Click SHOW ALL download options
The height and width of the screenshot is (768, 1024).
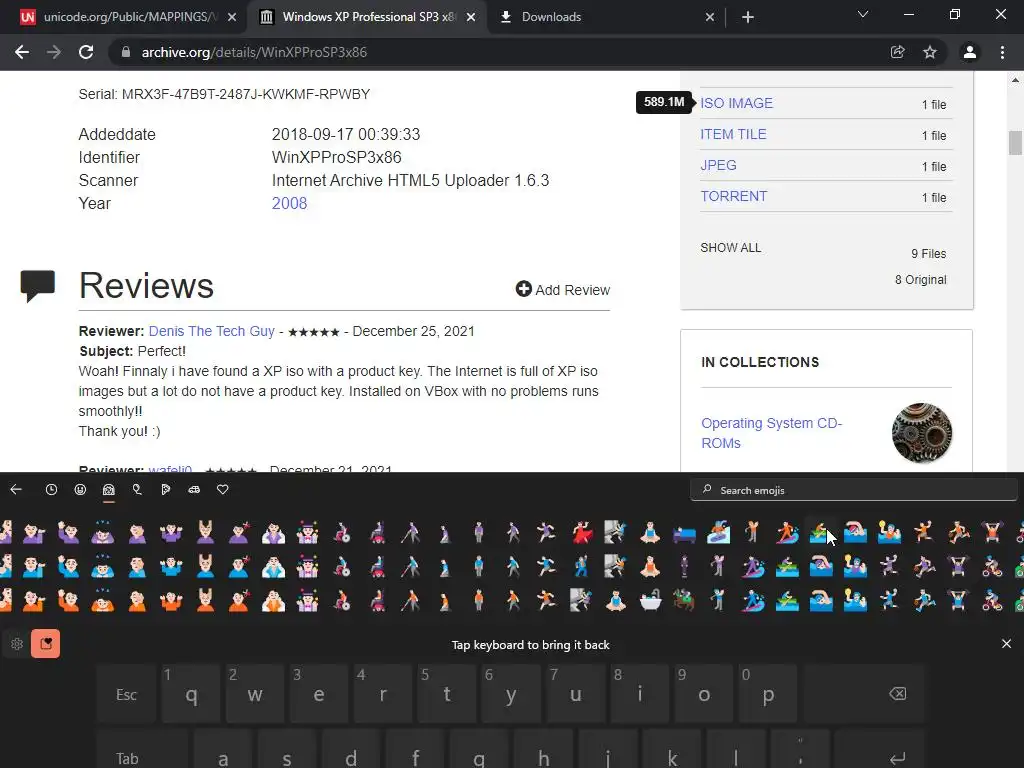(x=731, y=248)
